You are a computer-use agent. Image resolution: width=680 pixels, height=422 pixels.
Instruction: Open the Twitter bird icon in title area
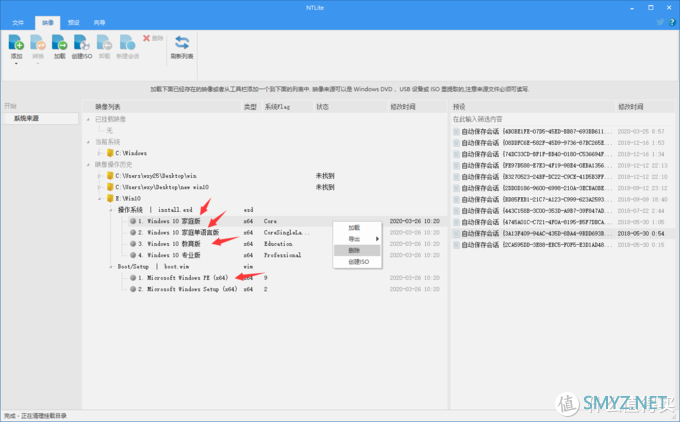[660, 22]
